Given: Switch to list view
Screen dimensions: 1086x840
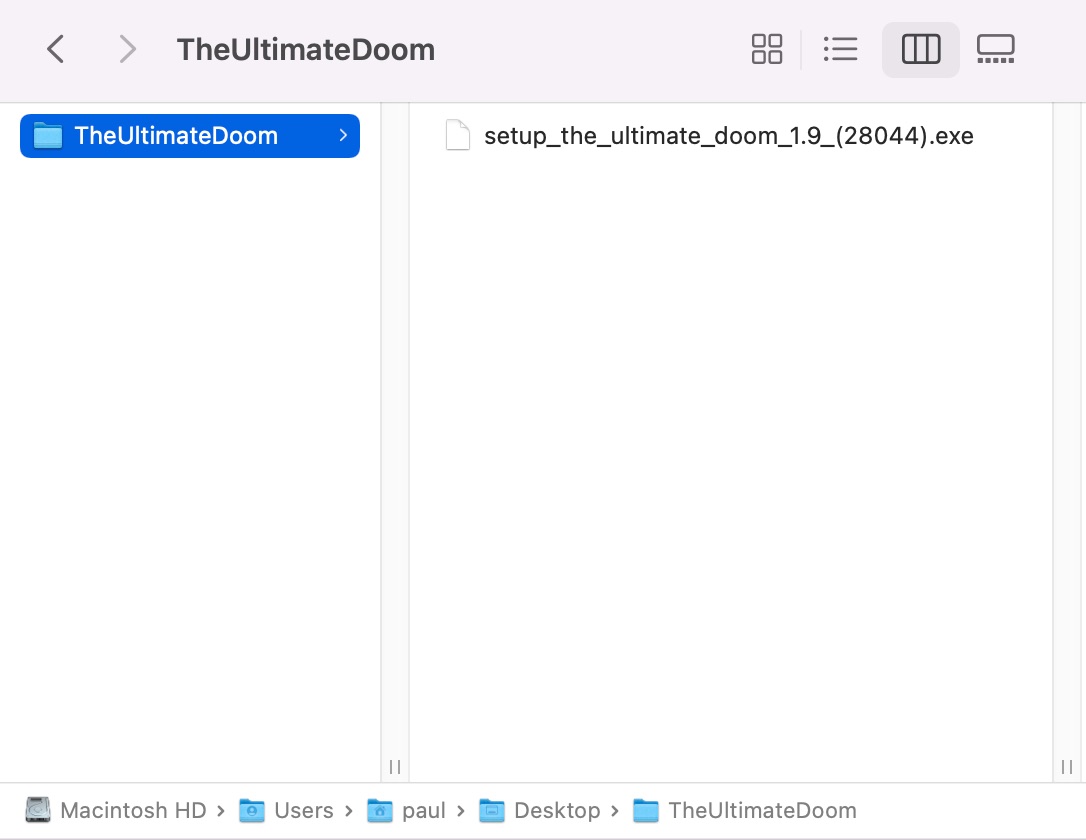Looking at the screenshot, I should click(841, 49).
